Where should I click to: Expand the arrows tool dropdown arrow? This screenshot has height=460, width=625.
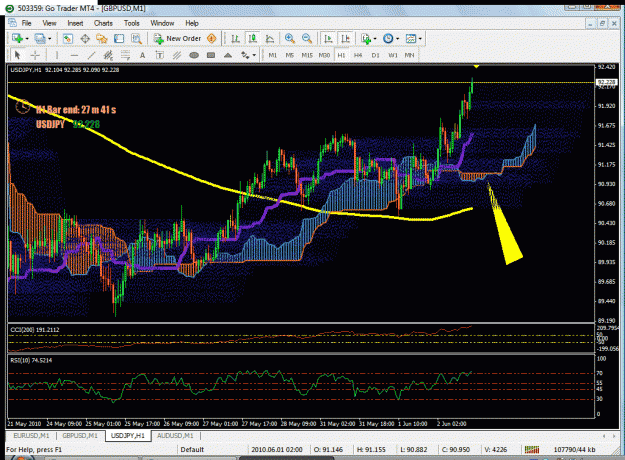coord(254,55)
